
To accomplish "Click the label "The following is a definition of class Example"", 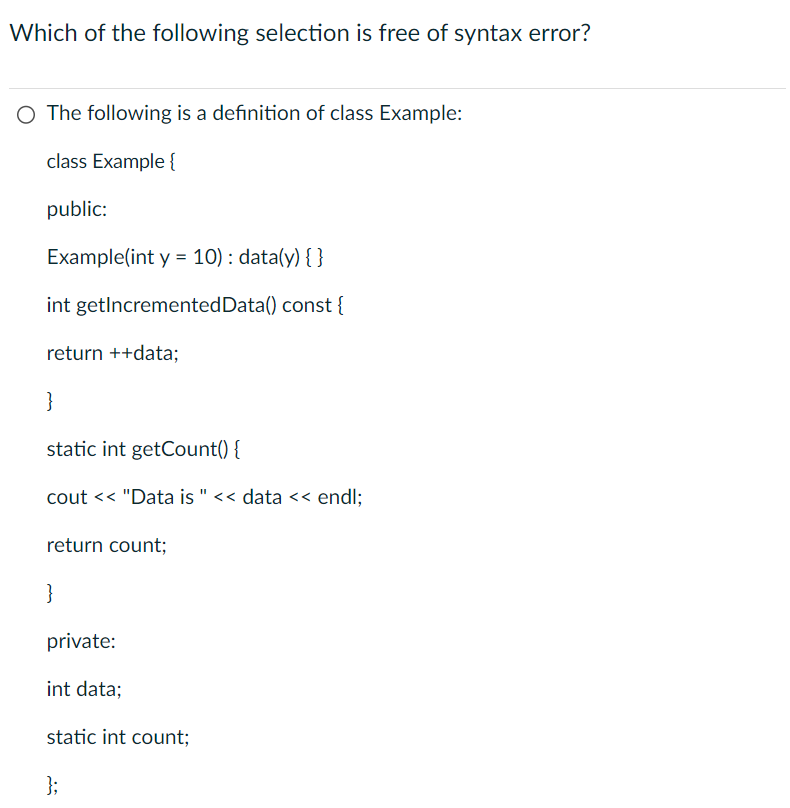I will point(255,113).
